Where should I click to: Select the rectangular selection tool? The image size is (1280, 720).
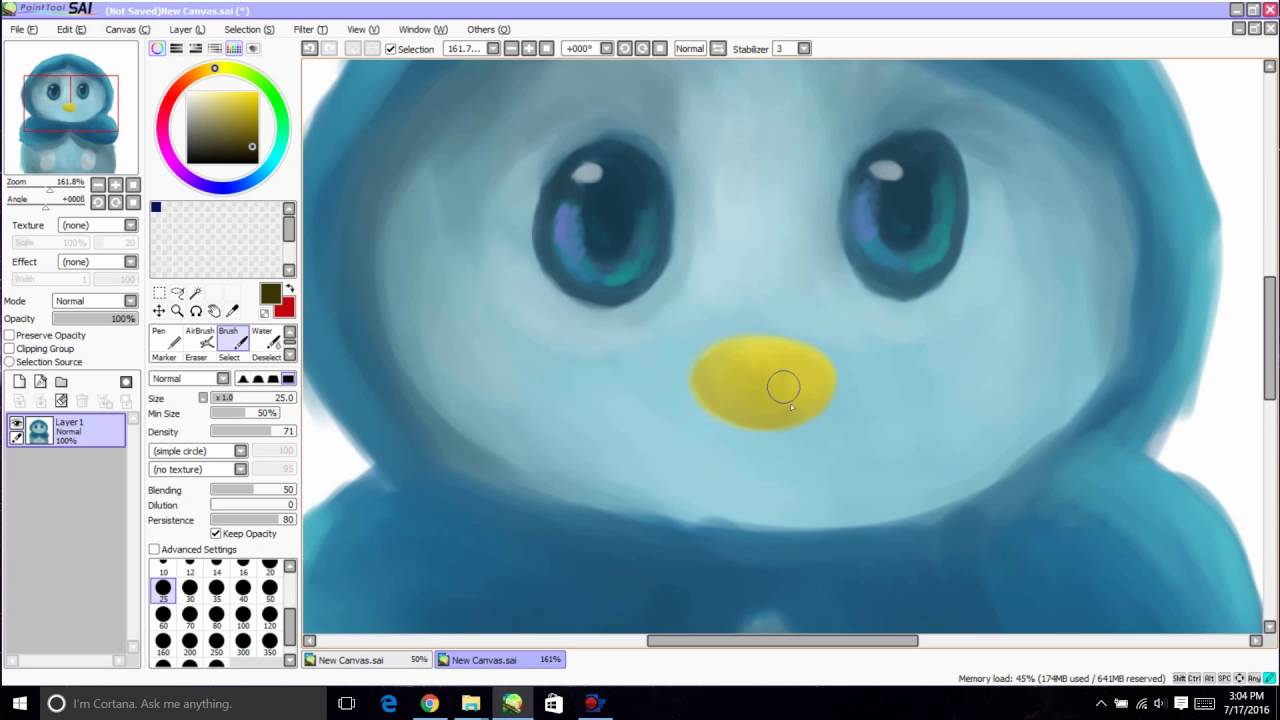coord(159,293)
